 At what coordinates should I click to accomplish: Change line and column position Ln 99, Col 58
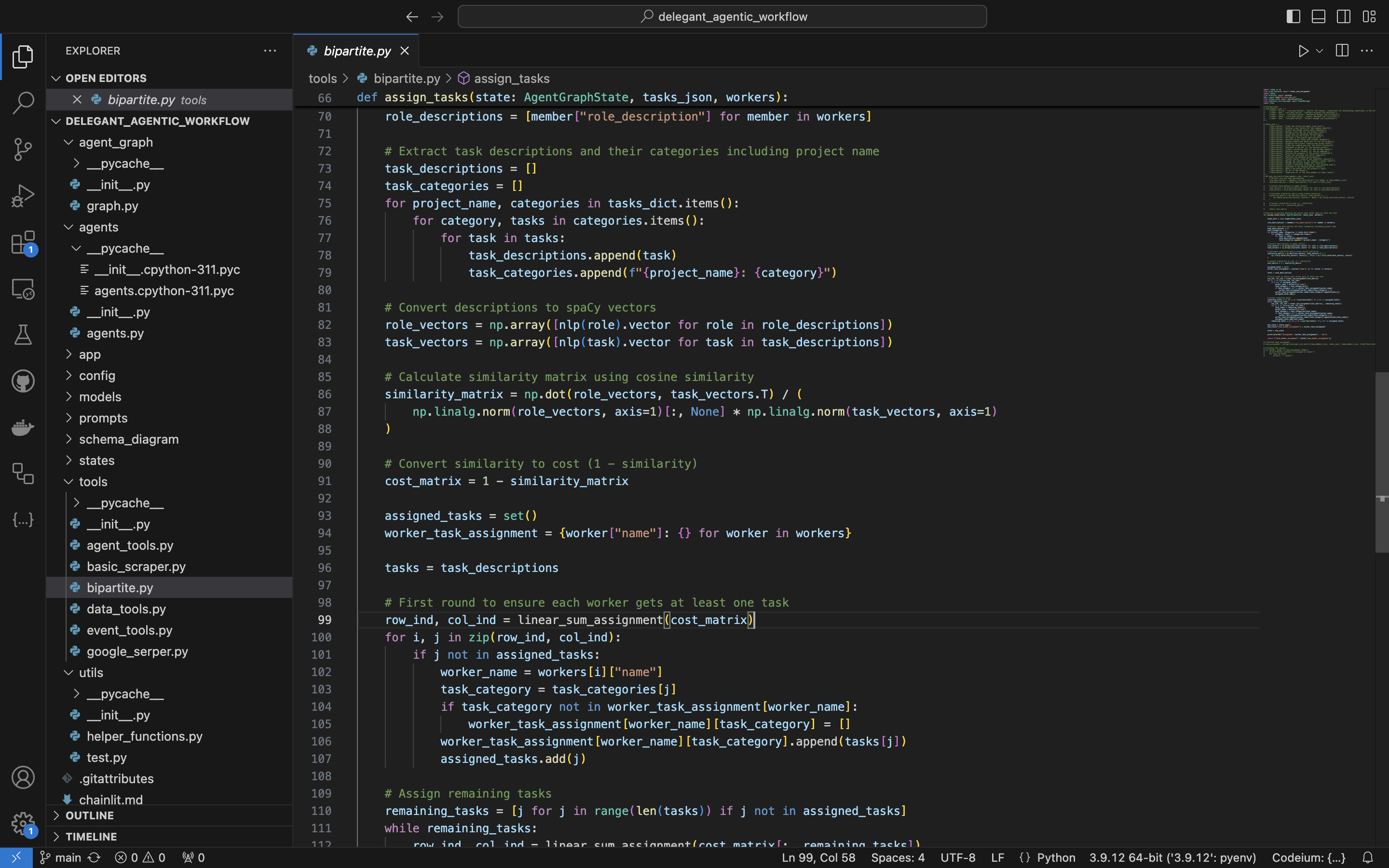(x=818, y=857)
